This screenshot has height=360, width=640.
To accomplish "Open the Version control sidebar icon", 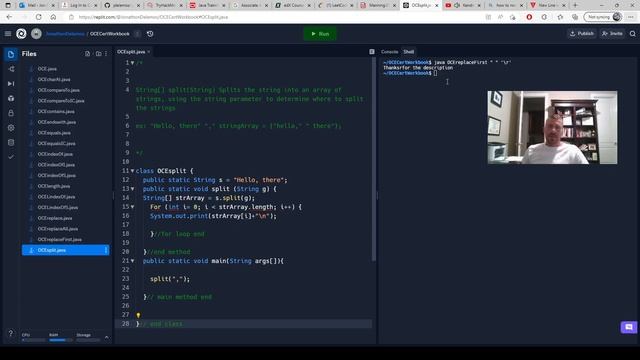I will click(11, 69).
